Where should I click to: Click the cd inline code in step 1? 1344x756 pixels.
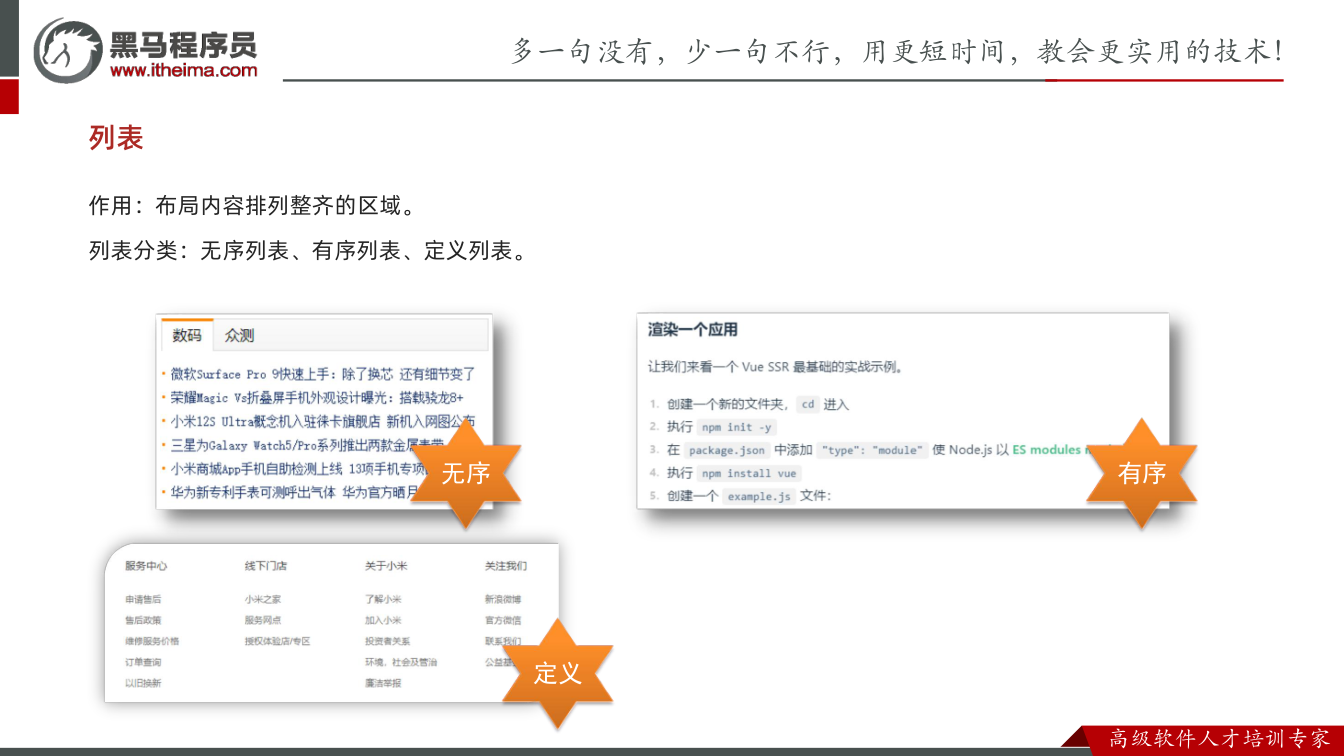(x=807, y=405)
